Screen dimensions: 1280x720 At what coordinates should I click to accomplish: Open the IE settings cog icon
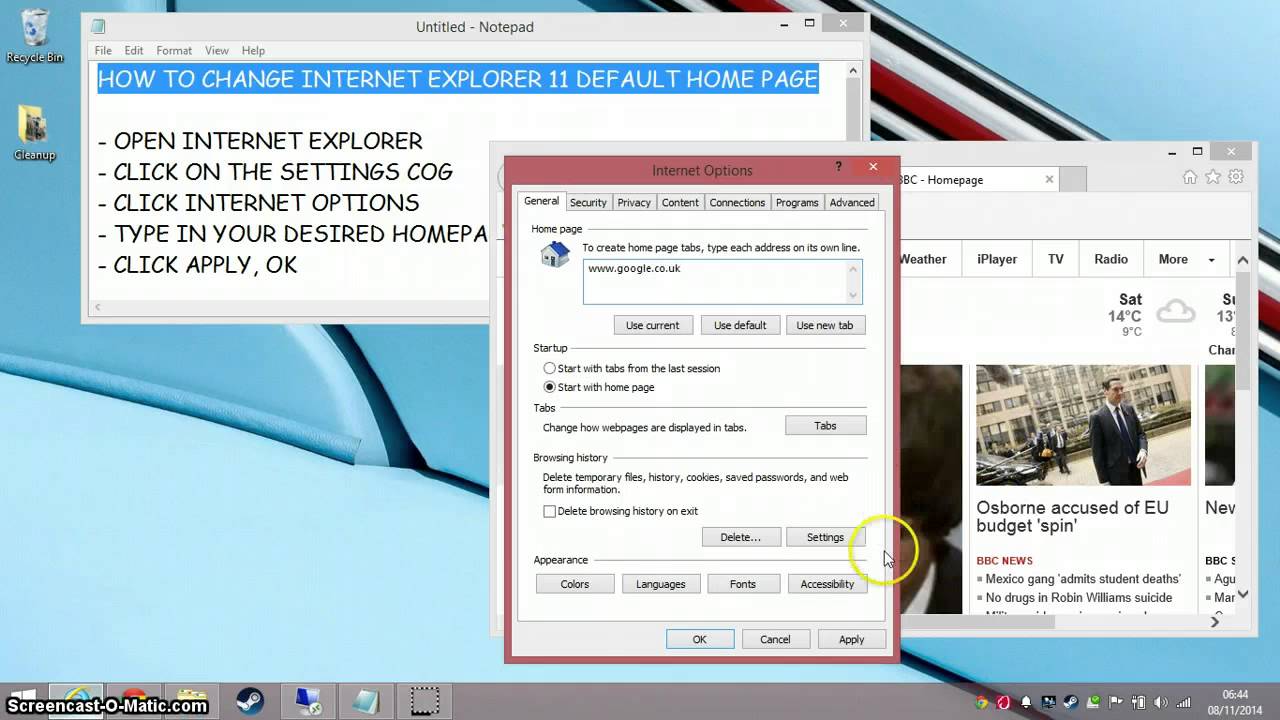[x=1236, y=177]
